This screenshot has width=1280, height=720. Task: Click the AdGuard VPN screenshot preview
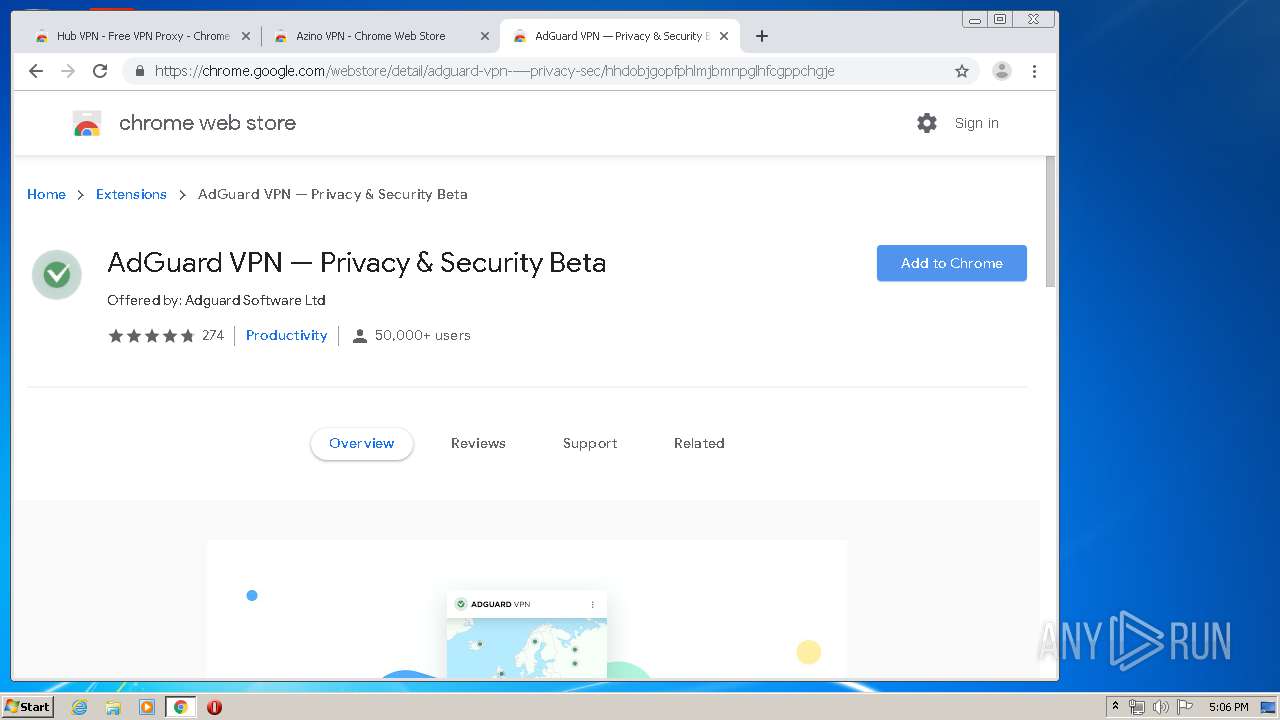coord(527,609)
